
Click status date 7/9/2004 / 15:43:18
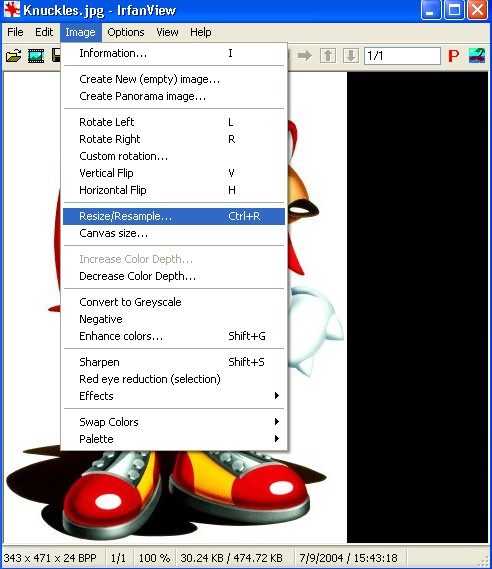(348, 558)
